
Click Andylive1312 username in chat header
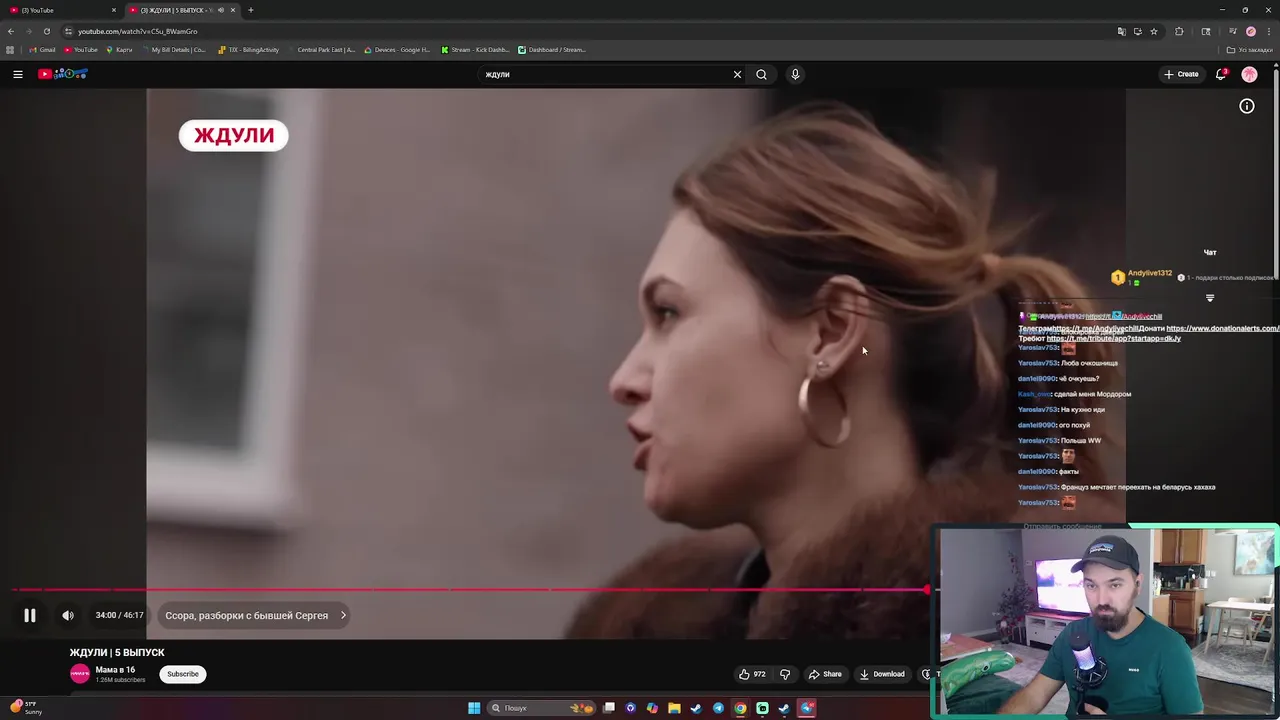click(1150, 273)
